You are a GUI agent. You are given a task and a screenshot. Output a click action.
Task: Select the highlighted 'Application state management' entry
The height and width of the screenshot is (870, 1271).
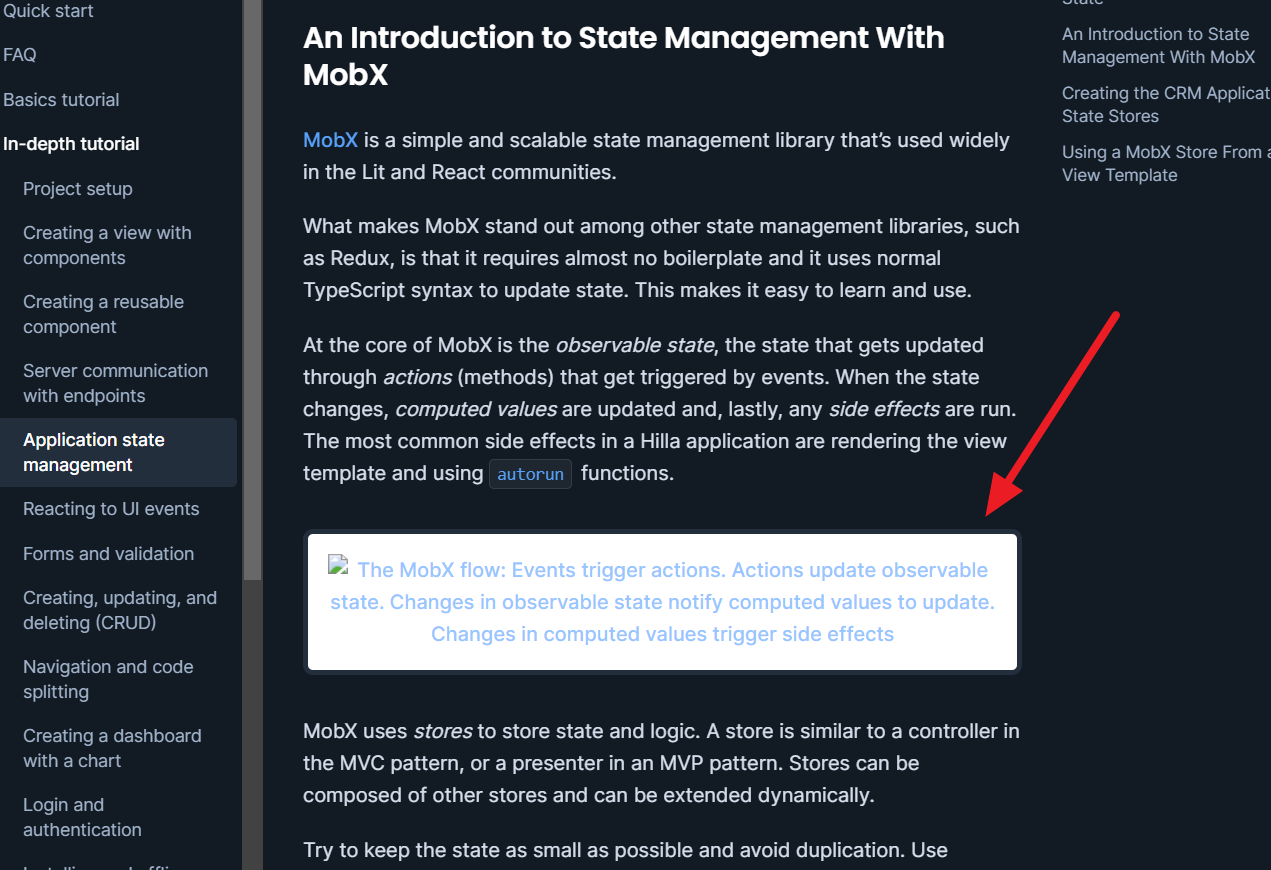click(93, 452)
